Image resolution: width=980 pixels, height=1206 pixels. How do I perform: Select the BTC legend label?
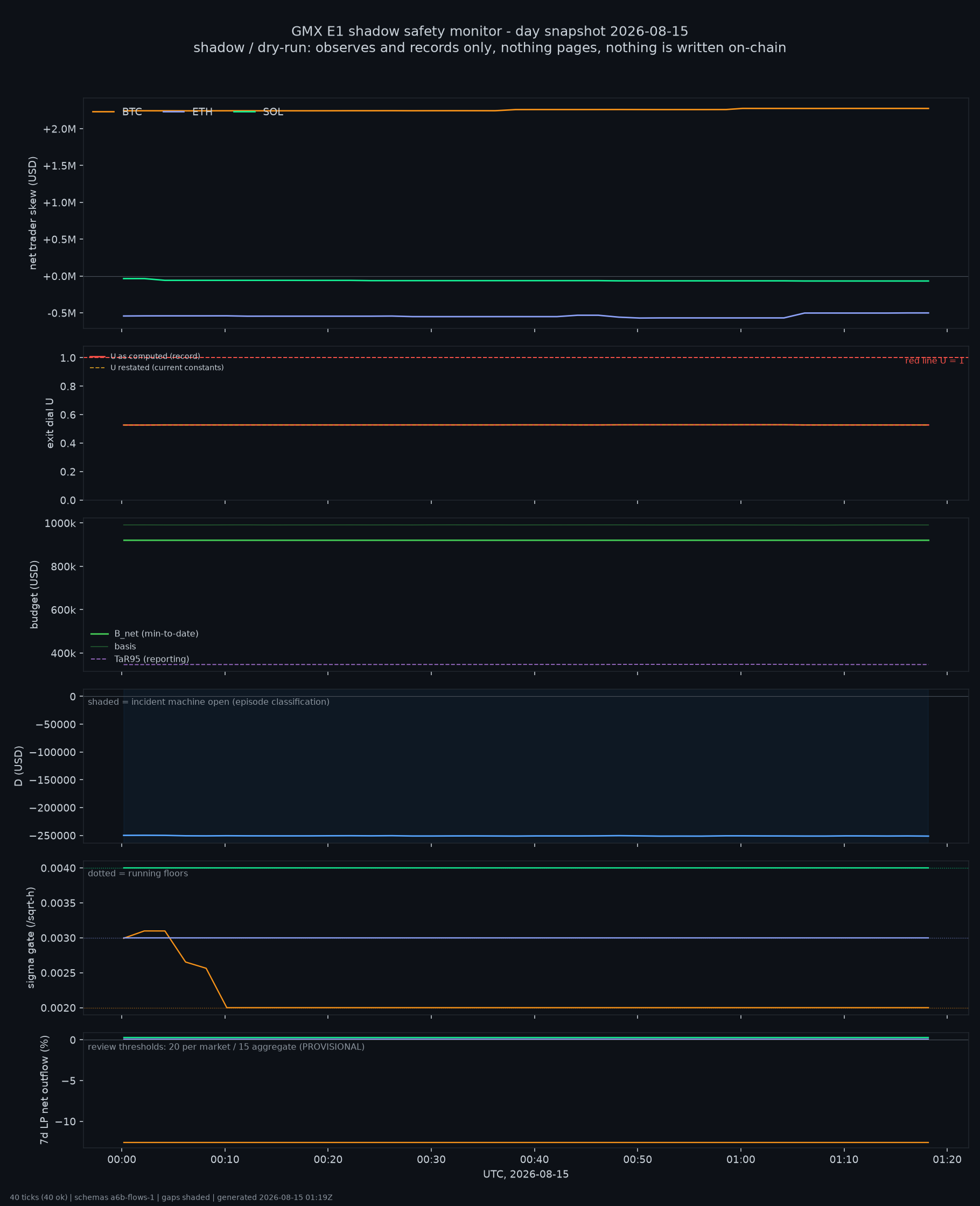132,112
